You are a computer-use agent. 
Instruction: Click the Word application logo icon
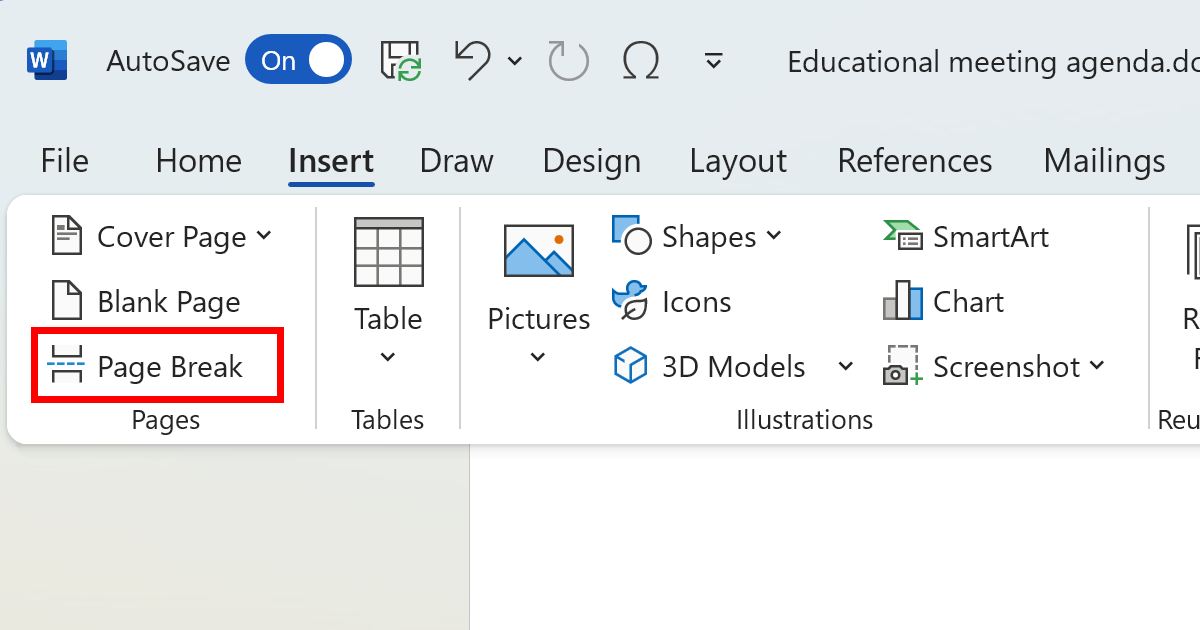coord(46,61)
